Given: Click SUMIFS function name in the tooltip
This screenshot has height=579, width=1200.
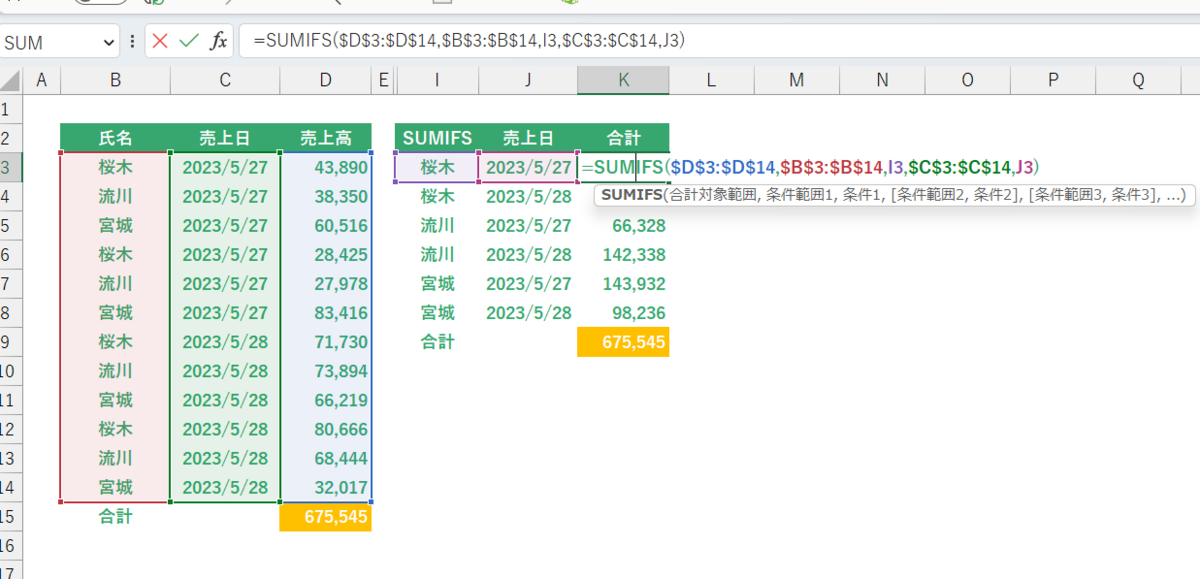Looking at the screenshot, I should pos(631,195).
